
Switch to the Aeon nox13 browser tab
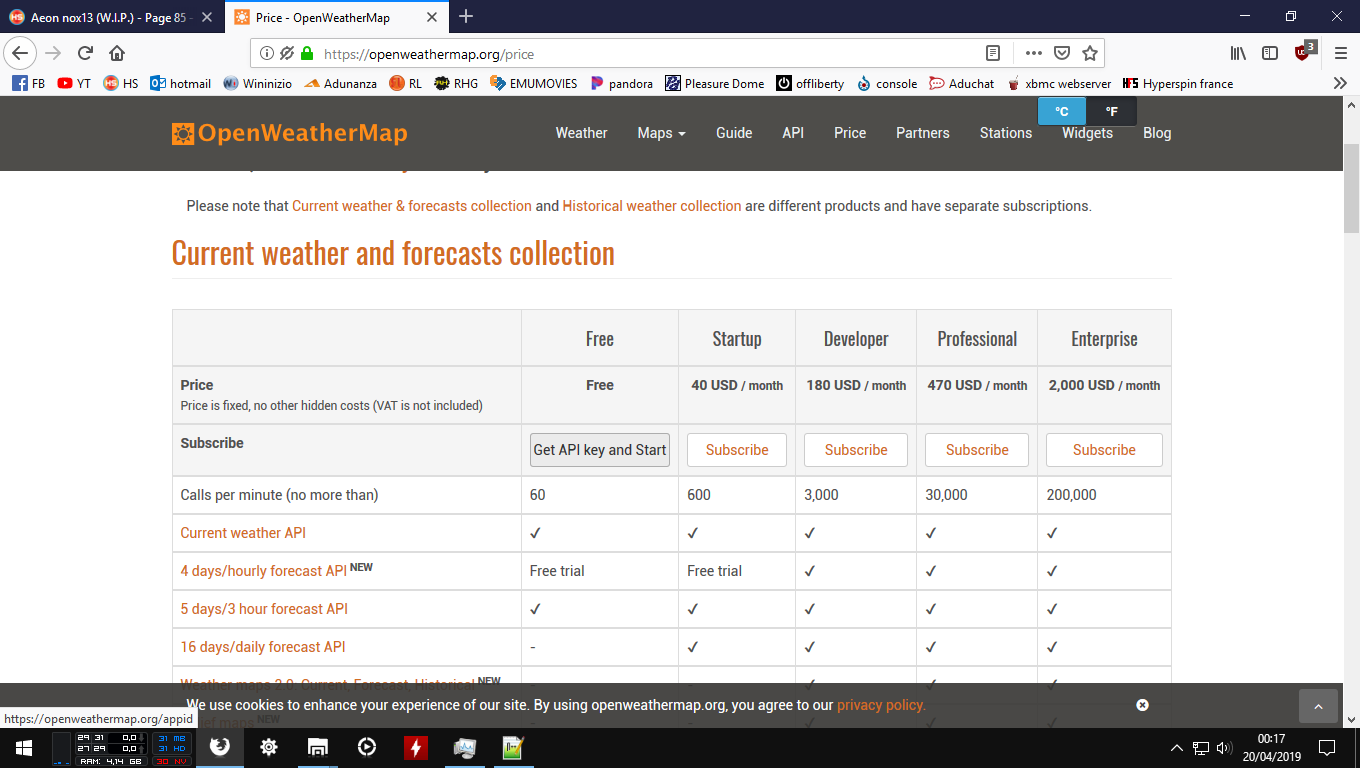tap(110, 17)
